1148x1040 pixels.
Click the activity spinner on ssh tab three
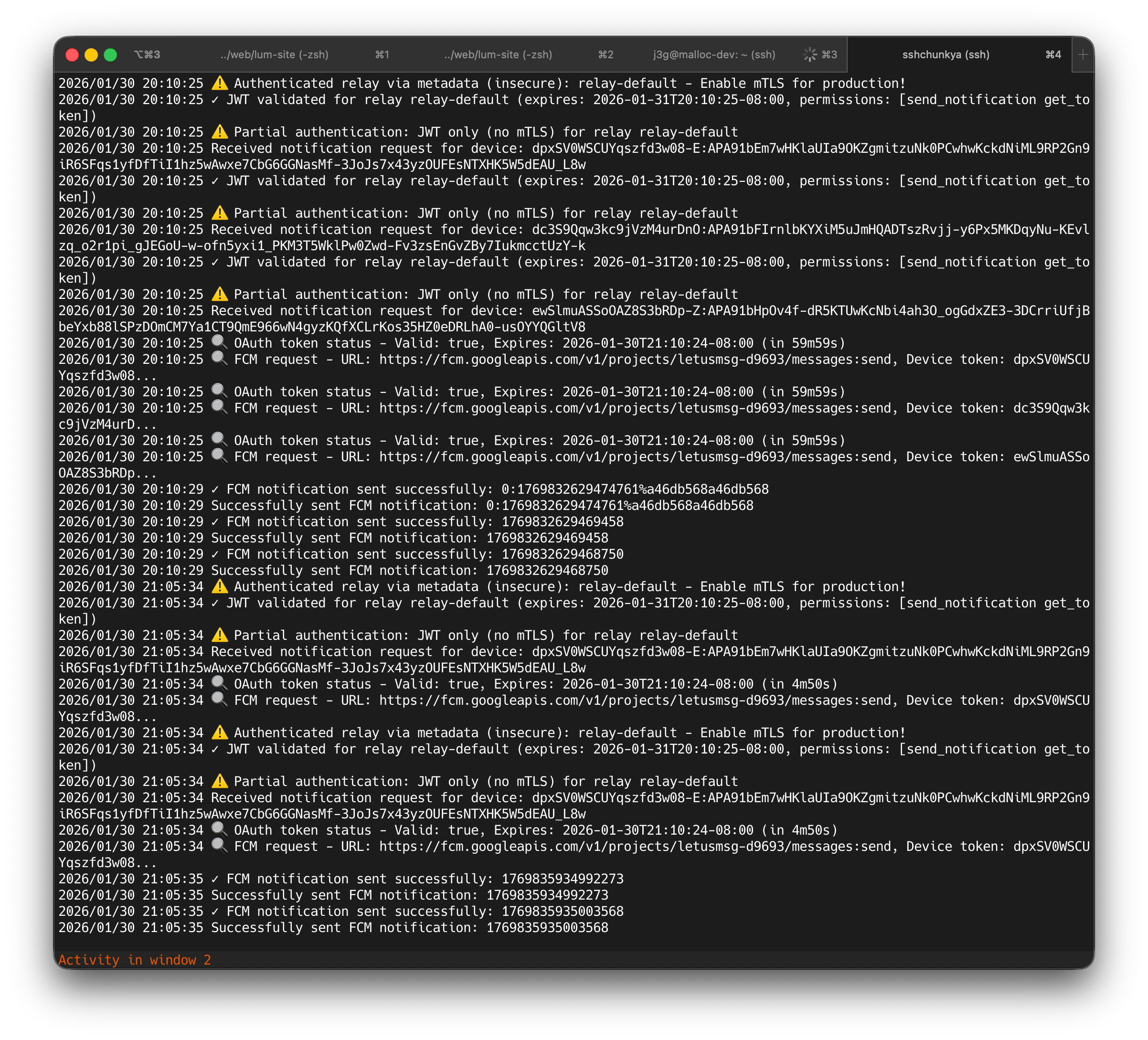(809, 55)
